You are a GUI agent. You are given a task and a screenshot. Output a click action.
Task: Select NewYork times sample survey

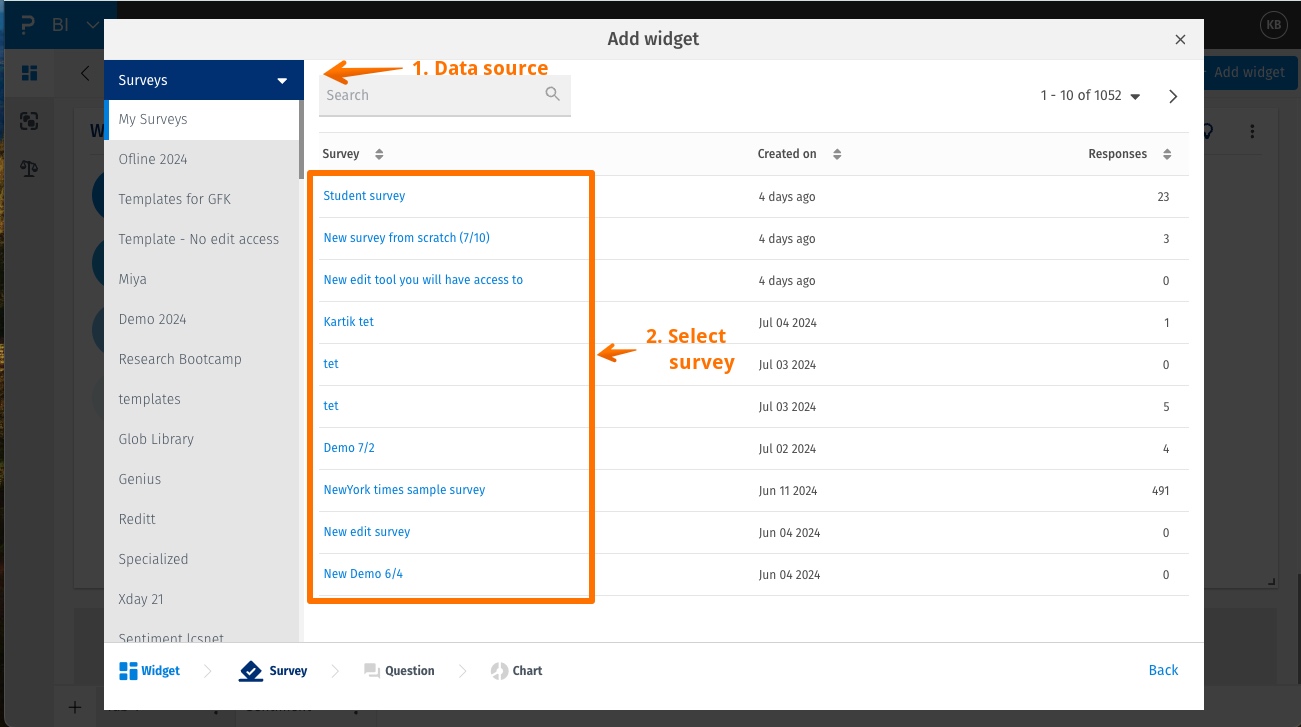click(x=404, y=490)
